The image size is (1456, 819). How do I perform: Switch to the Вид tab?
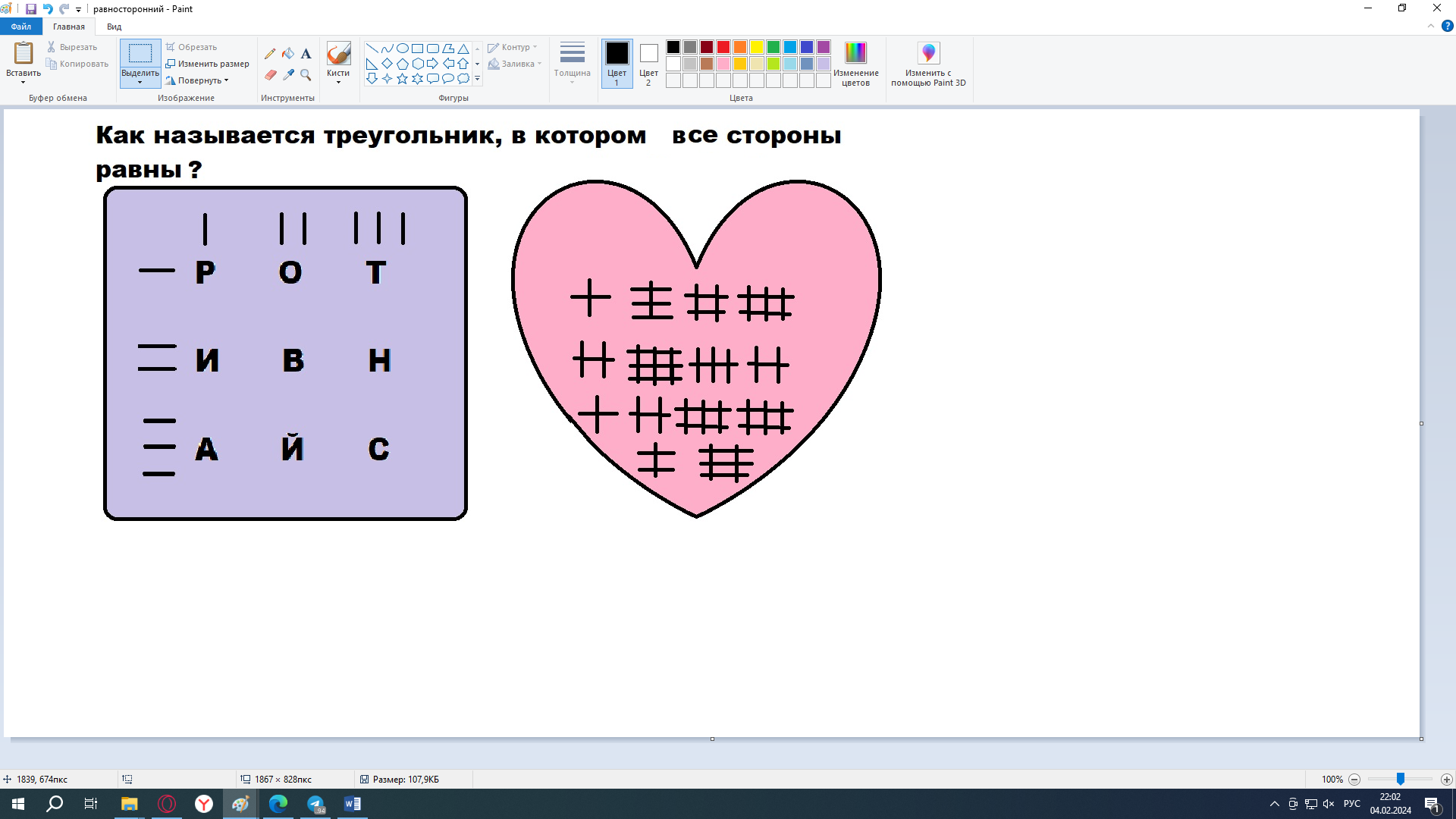tap(114, 27)
